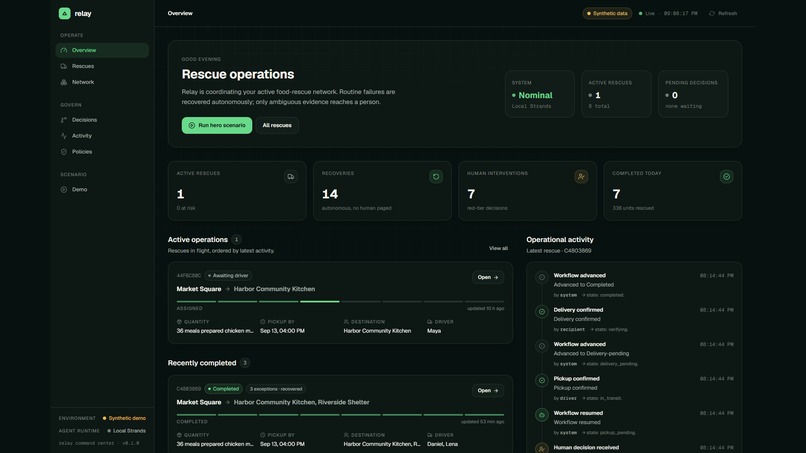Screen dimensions: 806x453
Task: Click the Driver icon in active rescue
Action: coord(430,322)
